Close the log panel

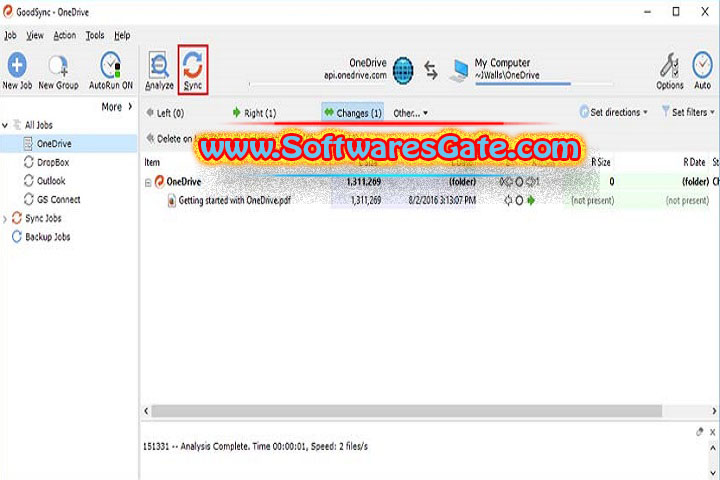(x=712, y=432)
